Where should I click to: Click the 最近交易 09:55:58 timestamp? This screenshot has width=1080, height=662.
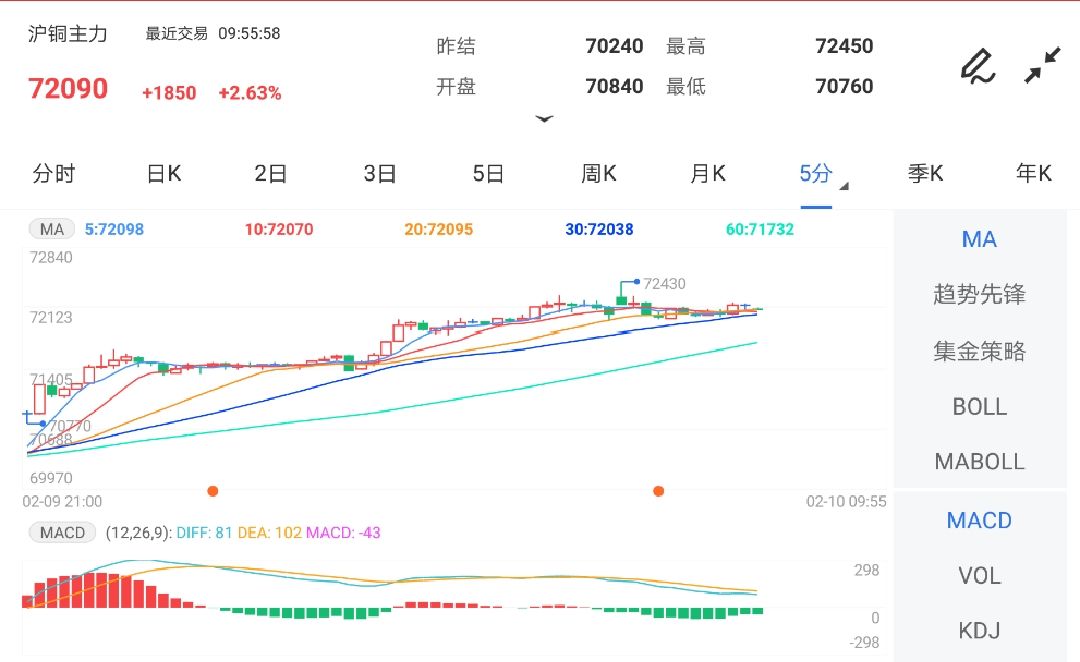coord(213,34)
